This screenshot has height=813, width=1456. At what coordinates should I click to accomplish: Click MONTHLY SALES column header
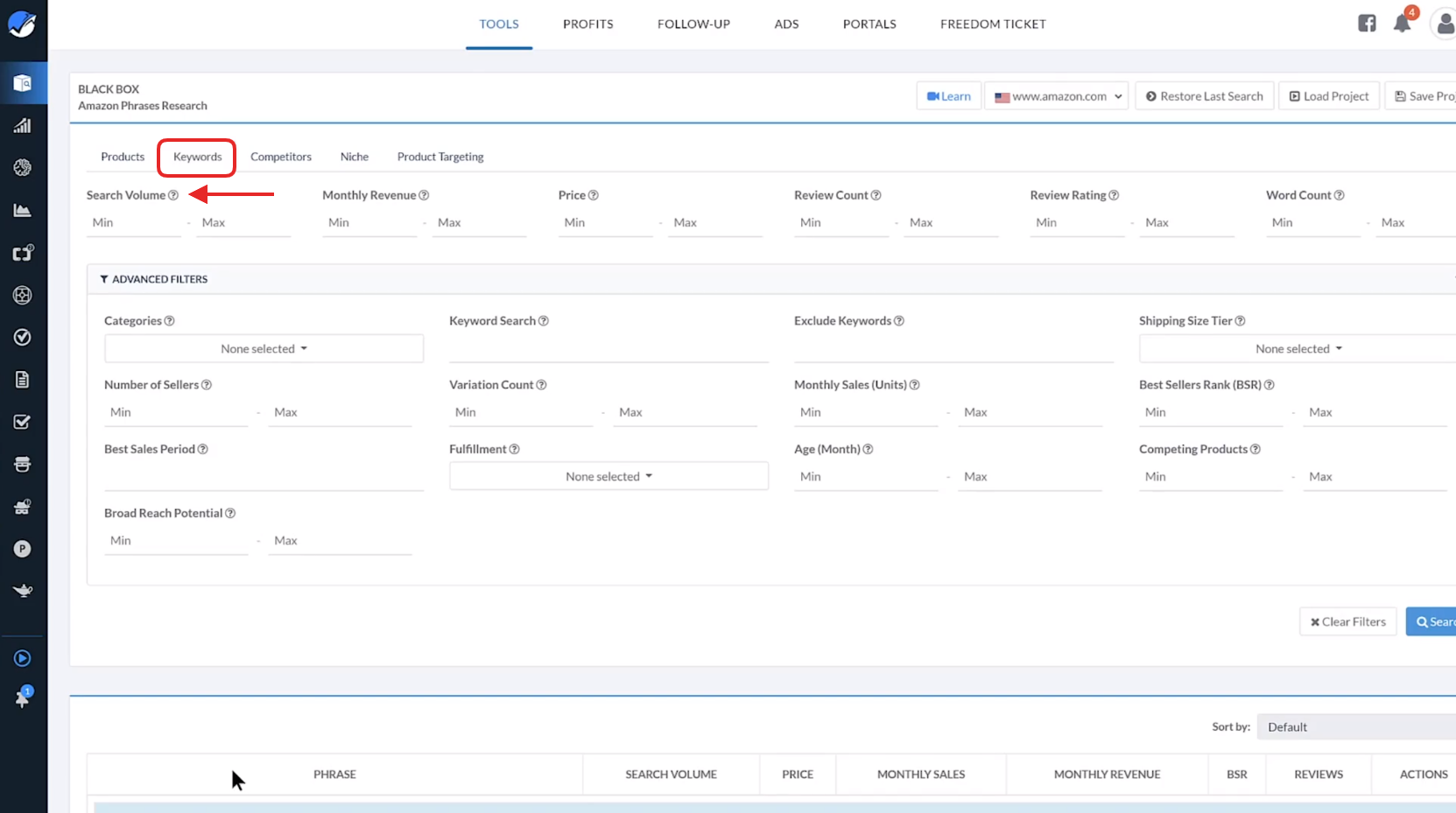click(921, 774)
